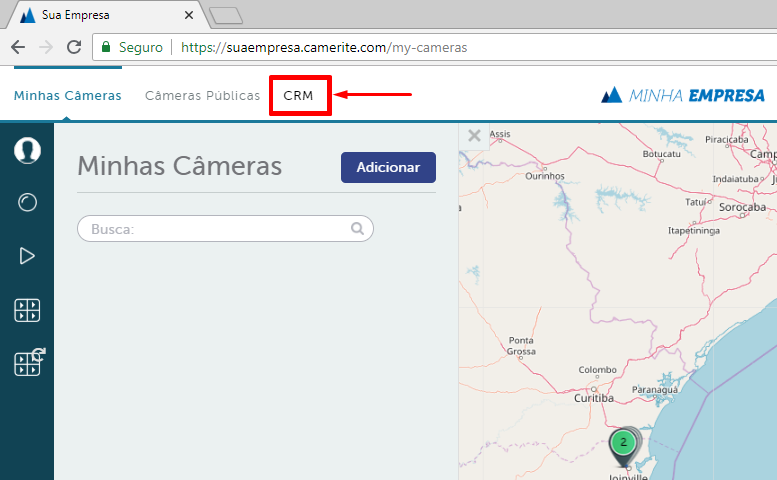Click the mosaic icon with refresh arrow

[x=28, y=363]
